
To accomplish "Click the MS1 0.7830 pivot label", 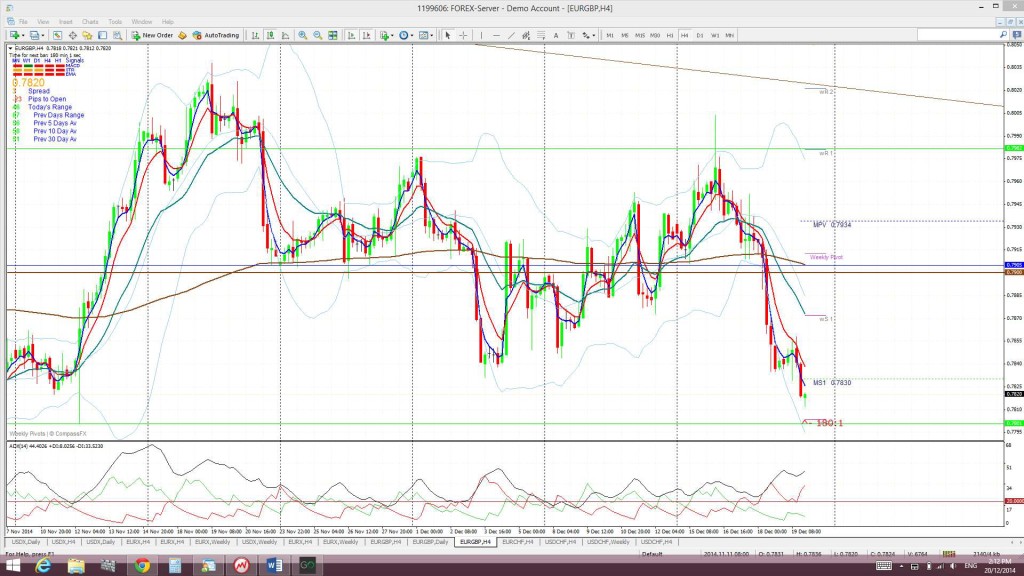I will click(832, 383).
